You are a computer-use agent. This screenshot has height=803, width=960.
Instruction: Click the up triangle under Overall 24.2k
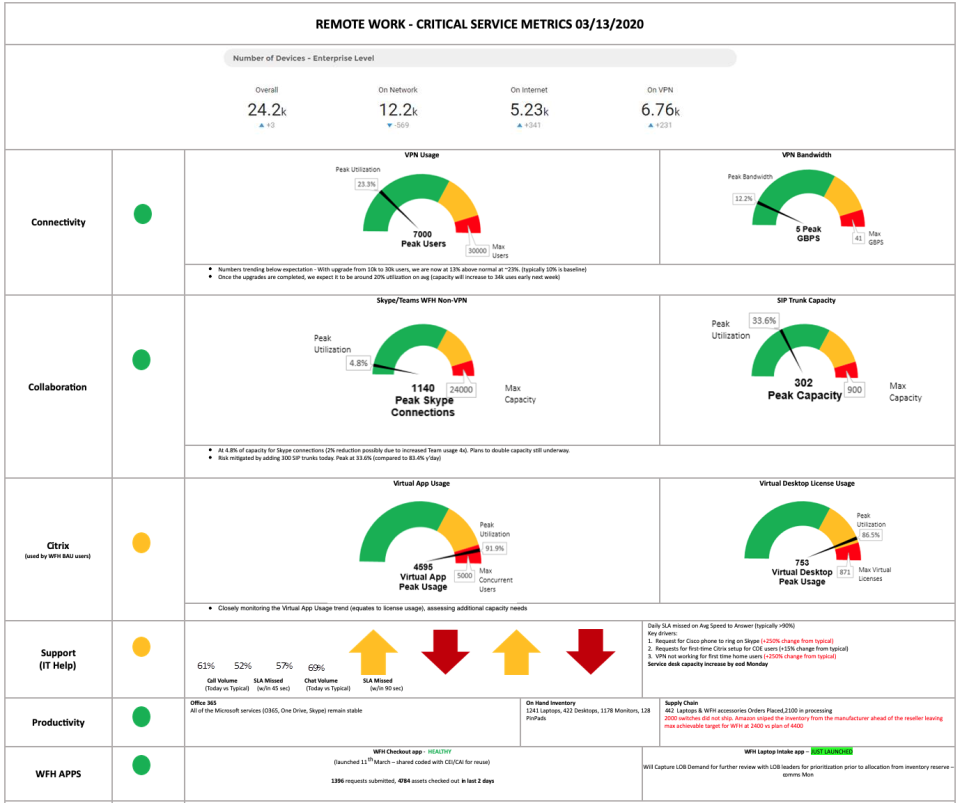262,126
